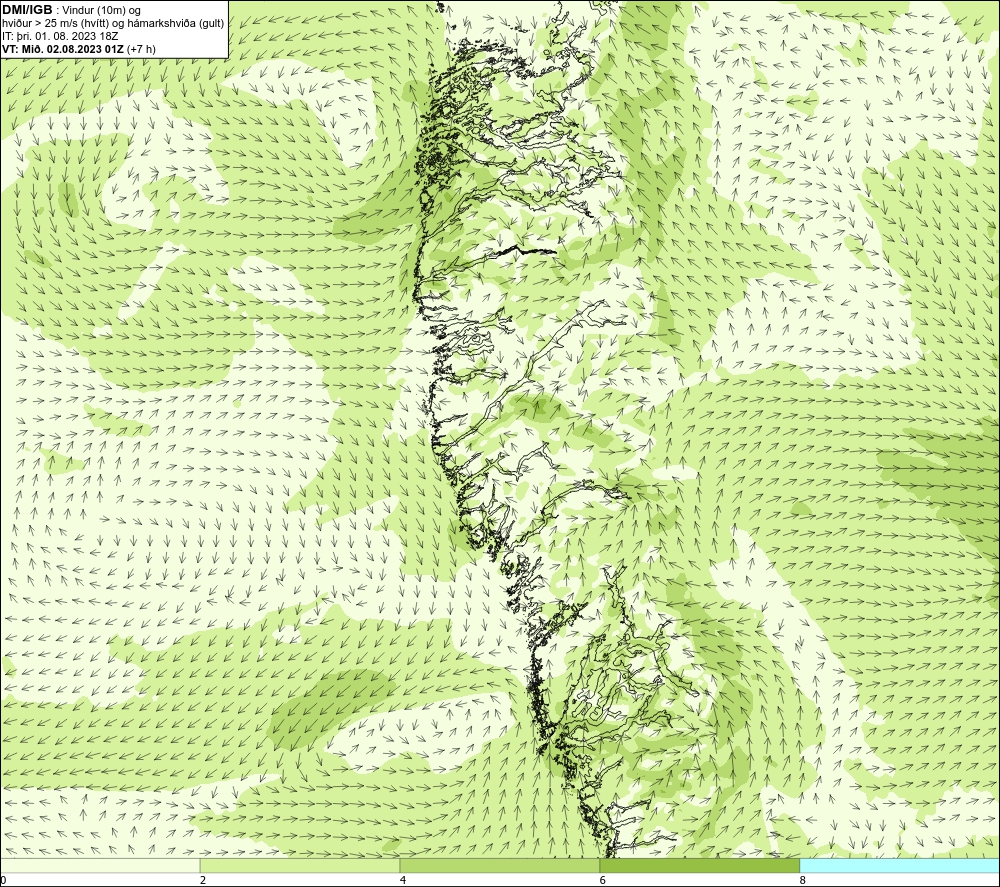Click the 'IT: þri. 01. 08. 2023 18Z' line
The width and height of the screenshot is (1000, 887).
point(60,36)
